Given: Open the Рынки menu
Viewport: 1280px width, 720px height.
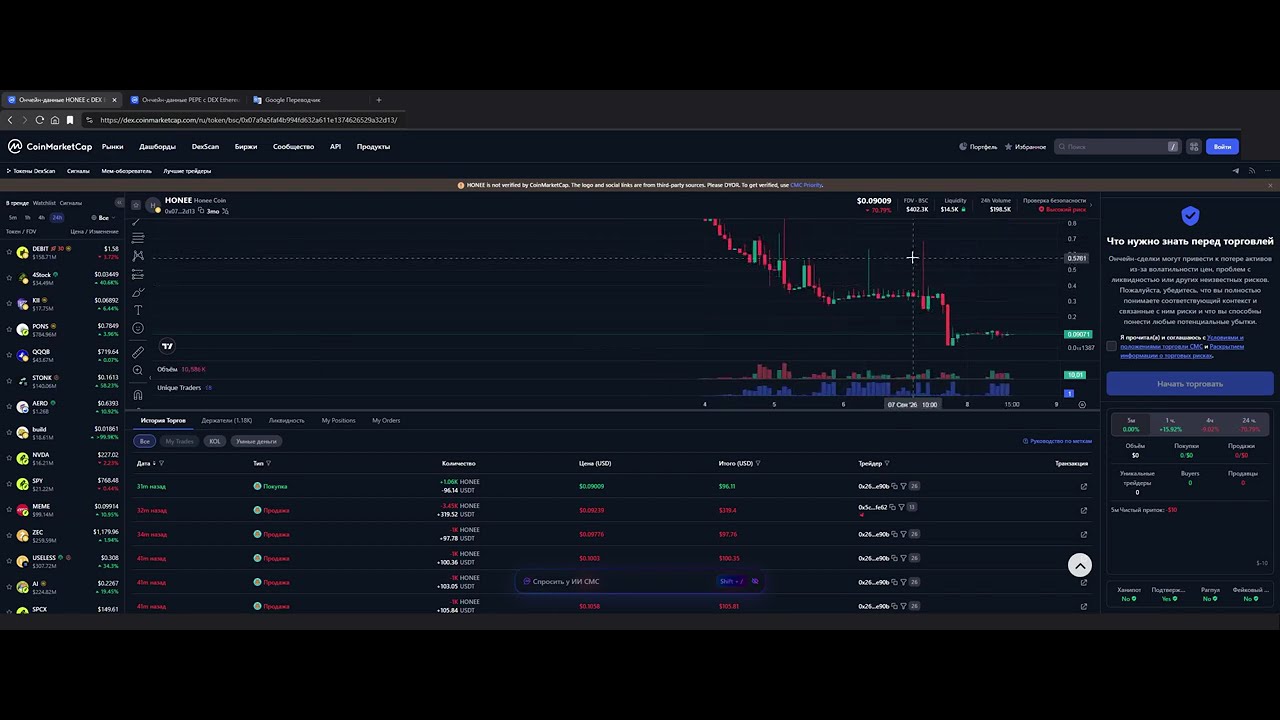Looking at the screenshot, I should point(112,147).
